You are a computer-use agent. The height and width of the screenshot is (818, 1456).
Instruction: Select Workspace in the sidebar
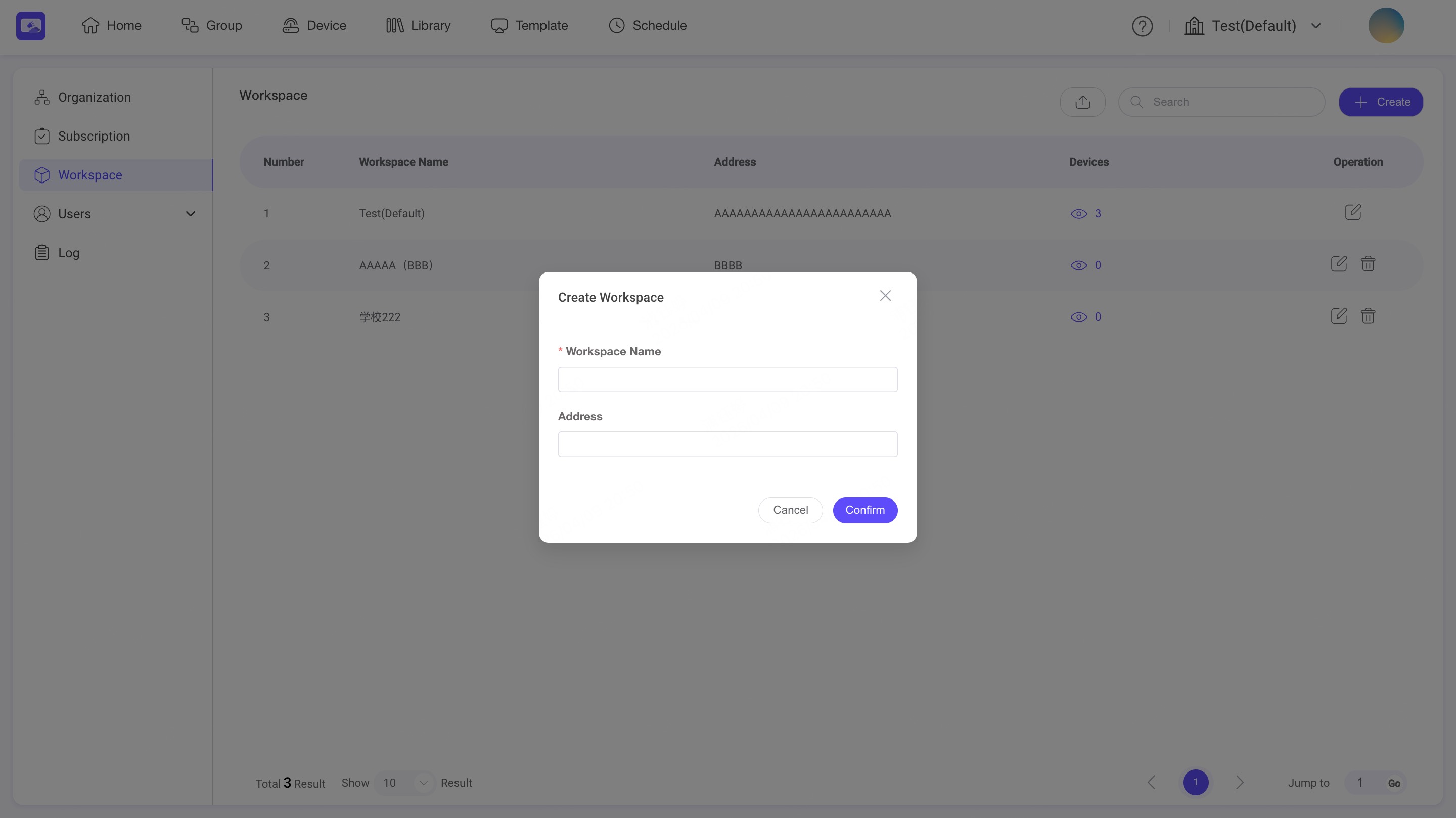click(116, 175)
